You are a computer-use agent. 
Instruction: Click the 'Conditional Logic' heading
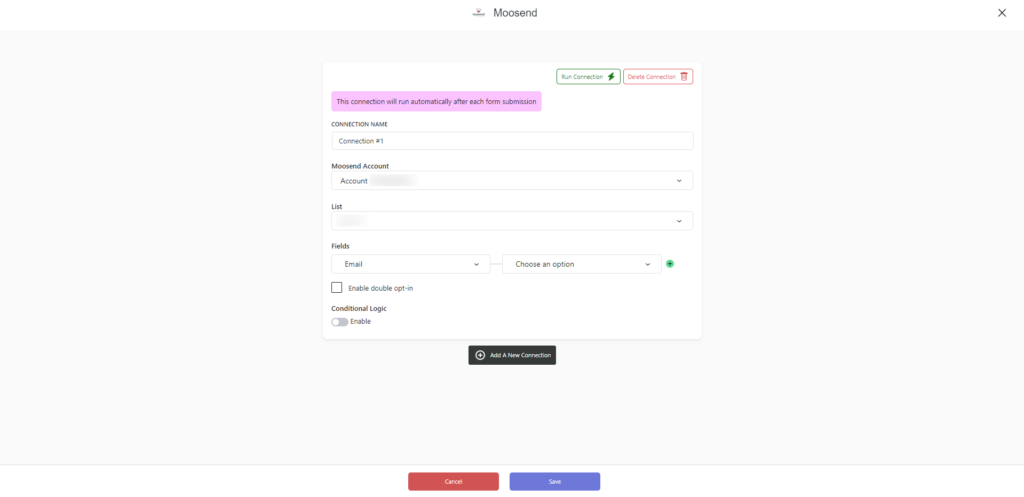coord(359,308)
